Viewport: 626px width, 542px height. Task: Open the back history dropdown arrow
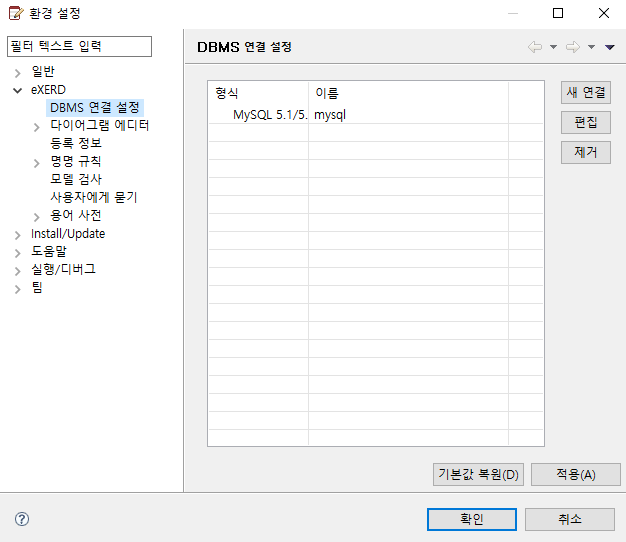(x=553, y=47)
